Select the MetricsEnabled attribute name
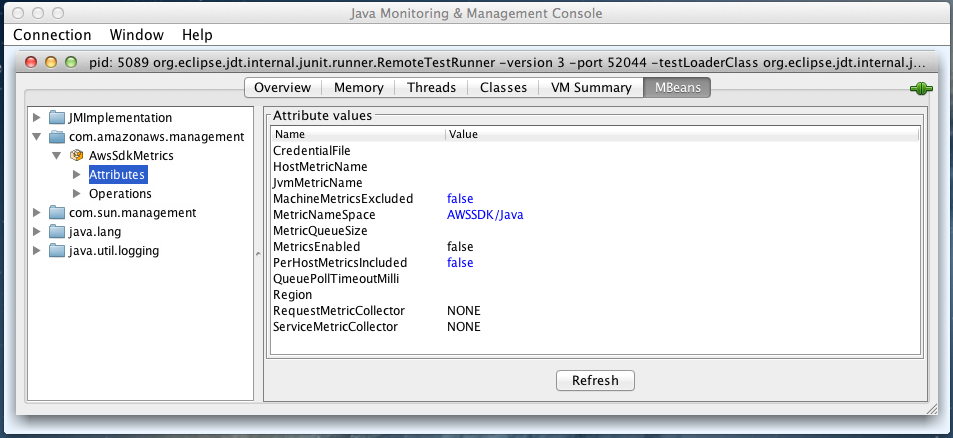953x438 pixels. tap(317, 247)
